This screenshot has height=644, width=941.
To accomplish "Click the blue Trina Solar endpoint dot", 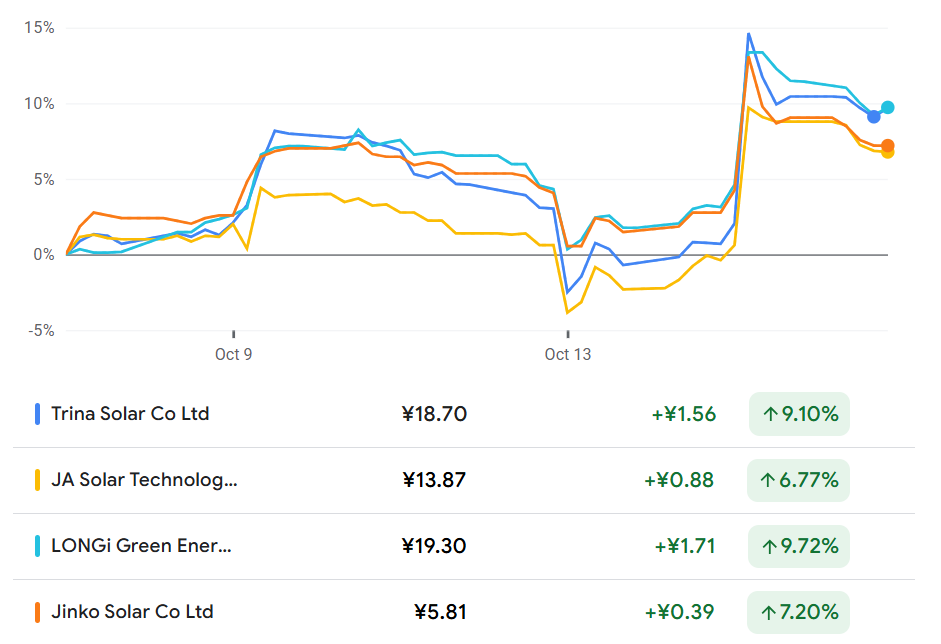I will point(873,117).
